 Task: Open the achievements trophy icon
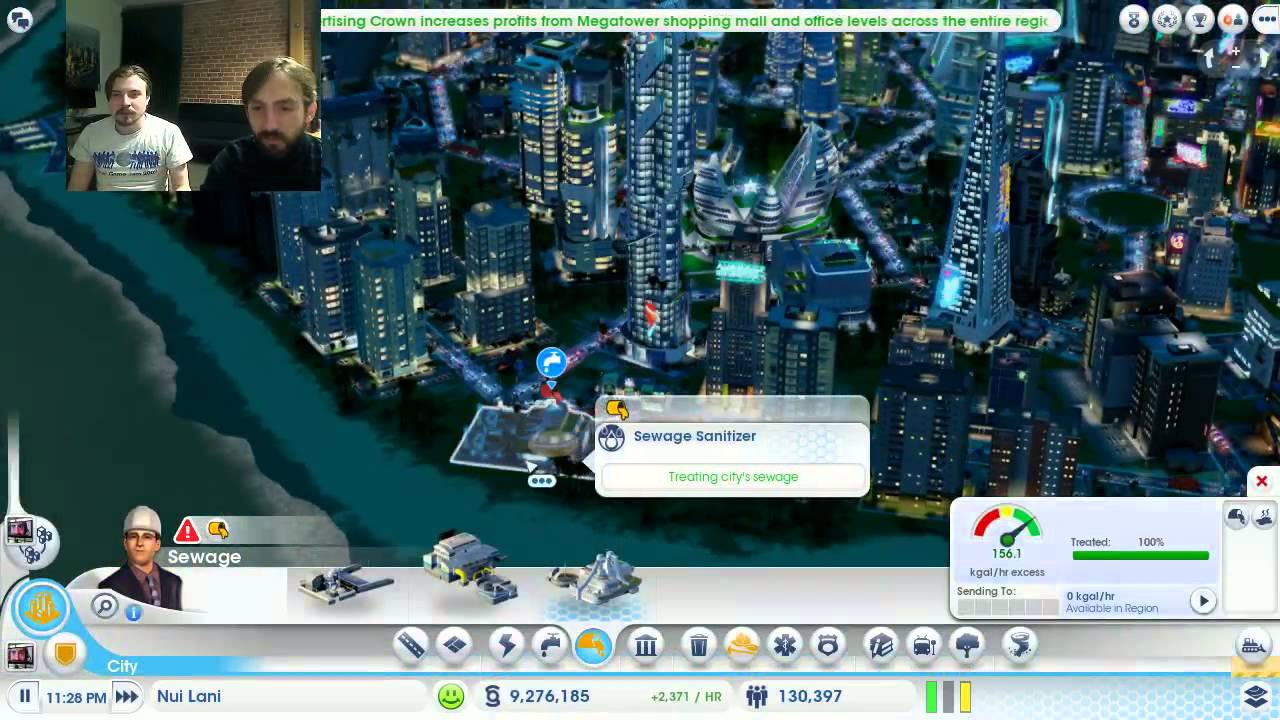pos(1199,19)
